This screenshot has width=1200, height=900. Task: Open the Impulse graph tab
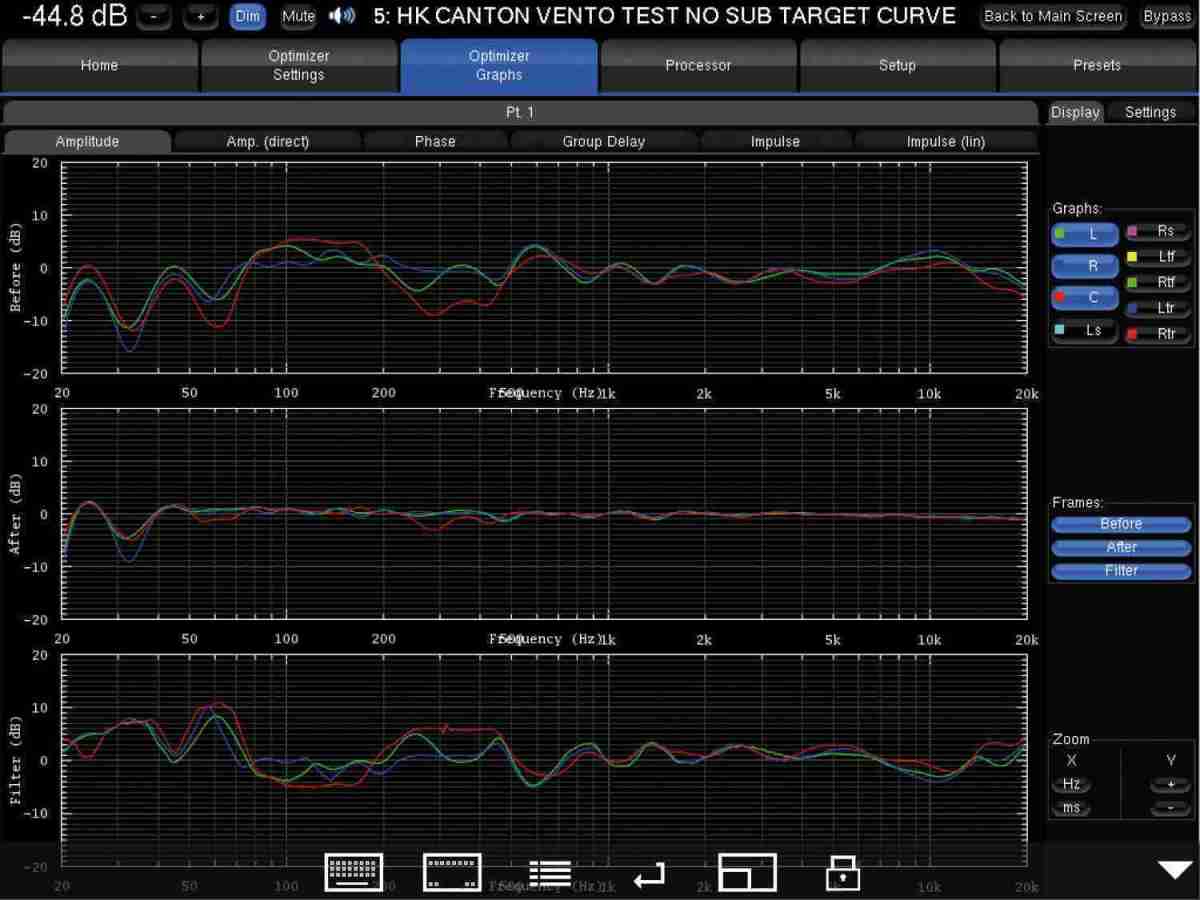pos(775,142)
